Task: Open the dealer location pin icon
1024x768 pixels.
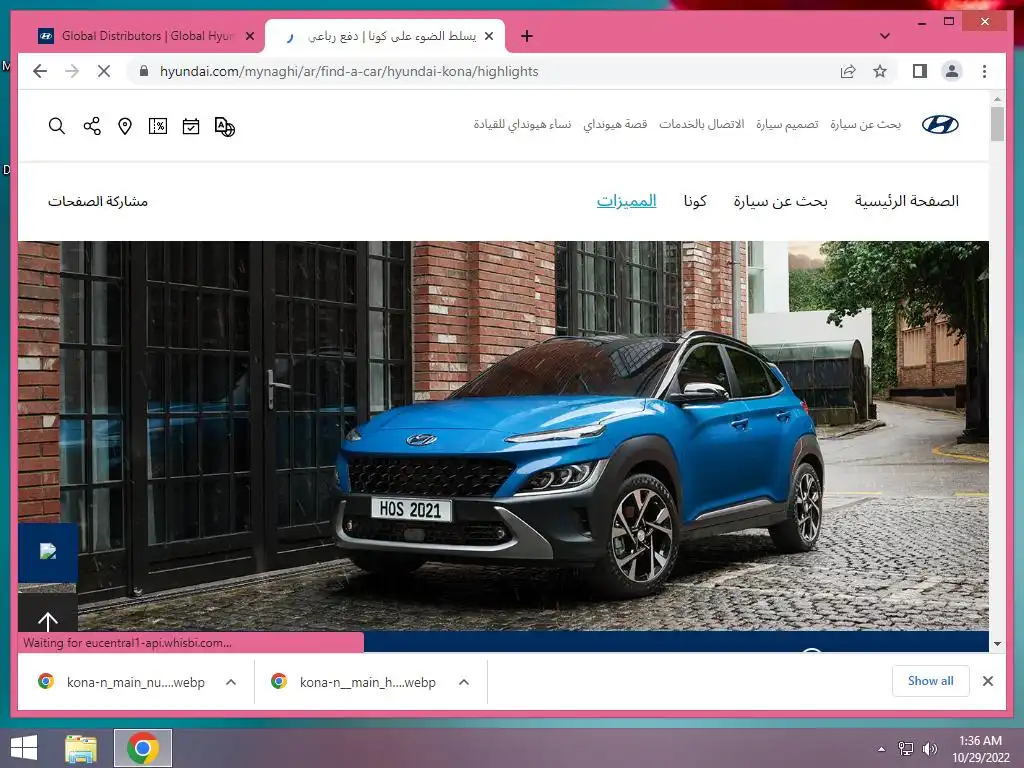Action: (x=125, y=125)
